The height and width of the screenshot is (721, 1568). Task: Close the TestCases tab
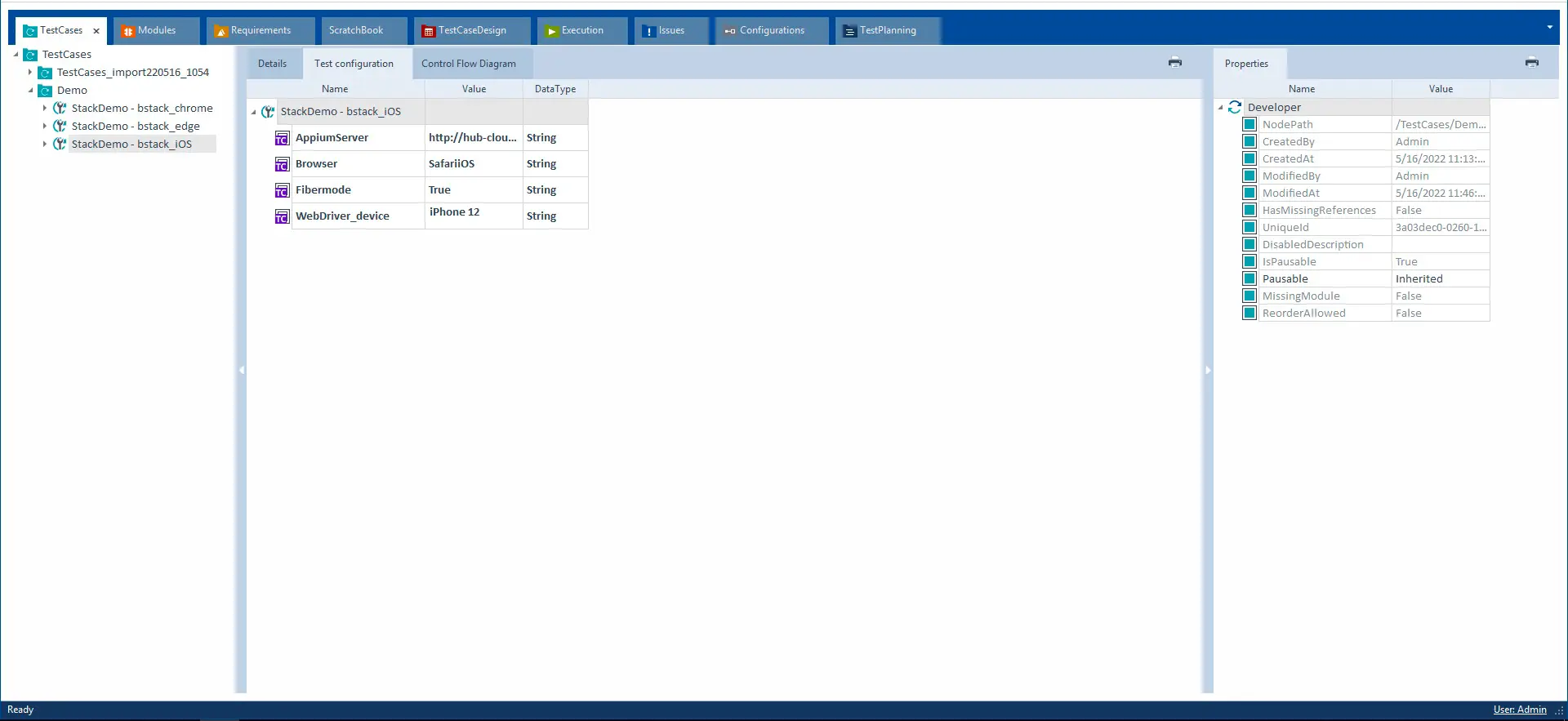[96, 31]
